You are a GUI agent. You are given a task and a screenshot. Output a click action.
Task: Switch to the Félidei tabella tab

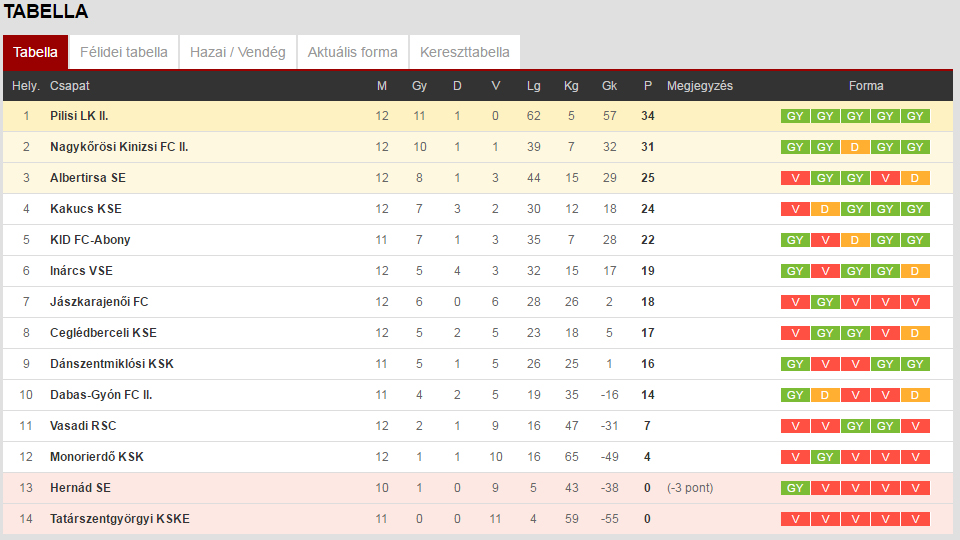click(x=124, y=52)
